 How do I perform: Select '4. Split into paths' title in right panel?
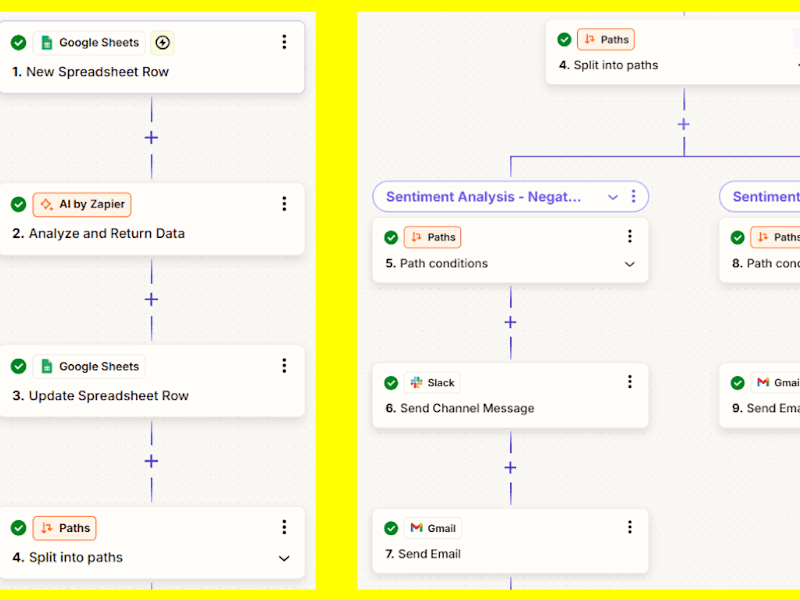coord(608,65)
